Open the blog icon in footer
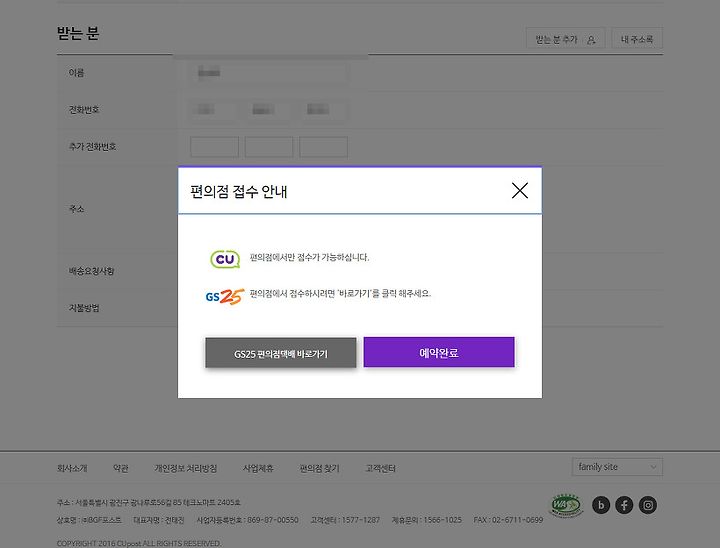Screen dimensions: 720x548 pos(601,505)
